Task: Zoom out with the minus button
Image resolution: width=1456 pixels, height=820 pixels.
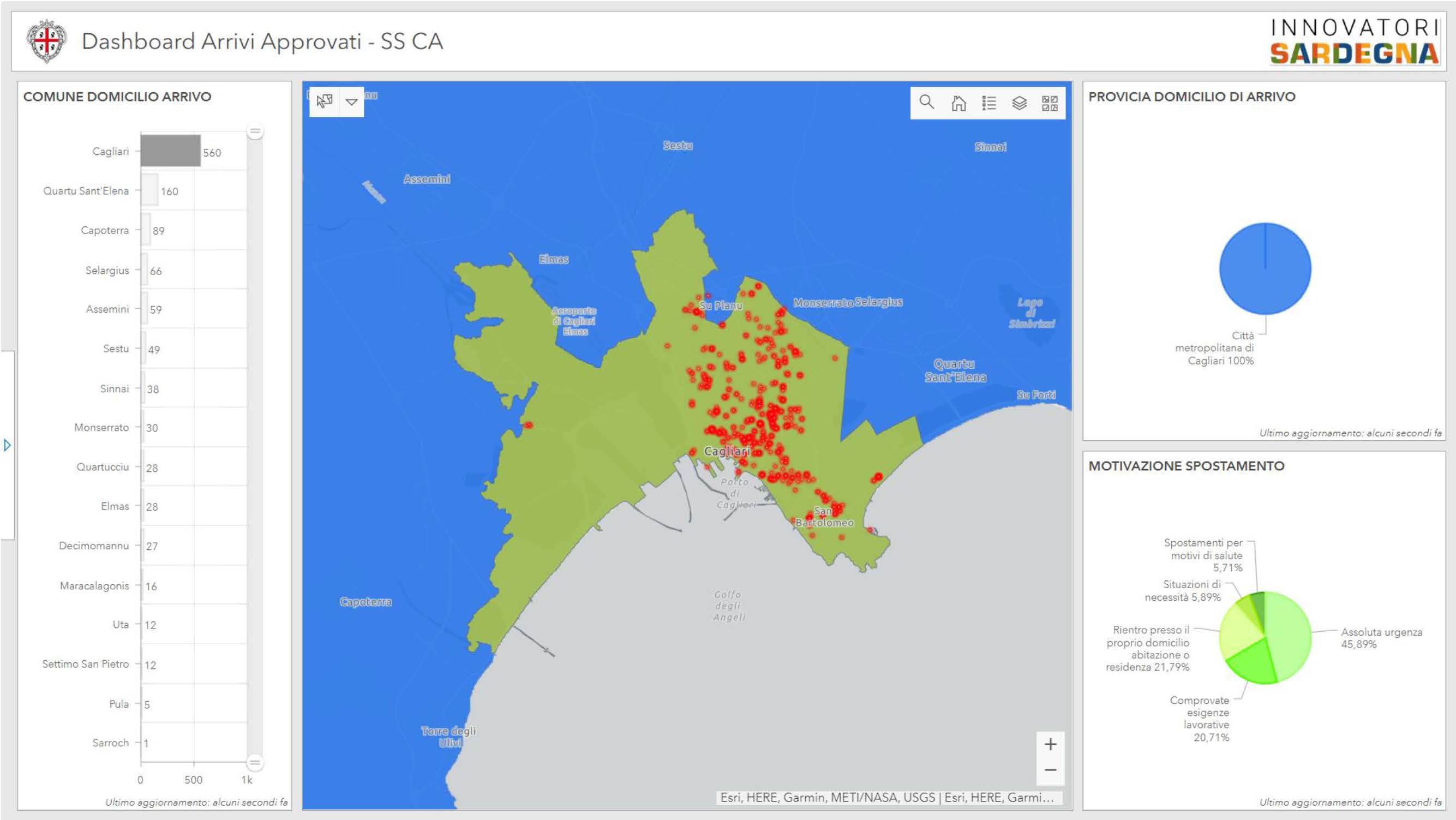Action: click(x=1050, y=770)
